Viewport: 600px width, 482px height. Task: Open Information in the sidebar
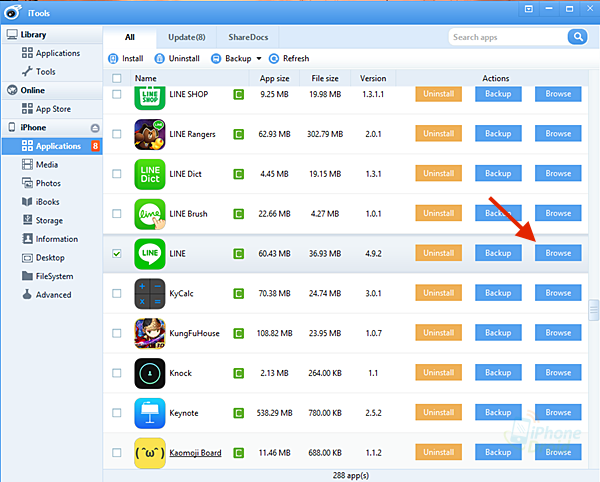click(x=50, y=239)
